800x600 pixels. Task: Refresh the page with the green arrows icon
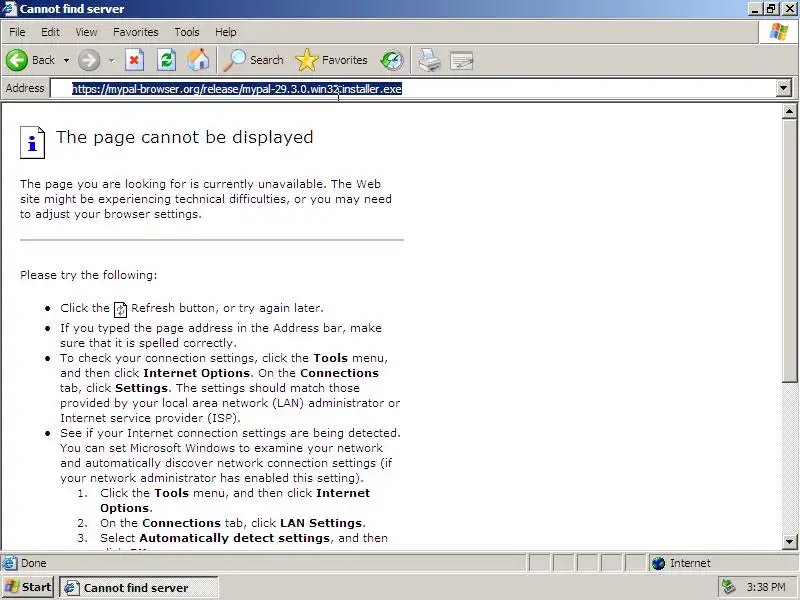click(x=166, y=60)
